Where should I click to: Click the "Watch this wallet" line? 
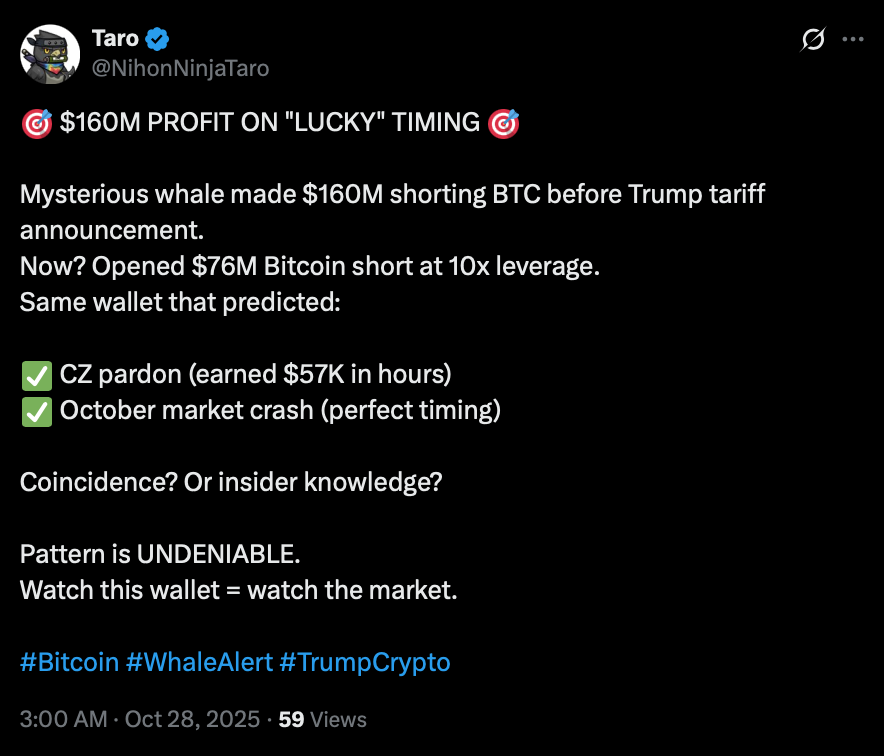pos(238,590)
